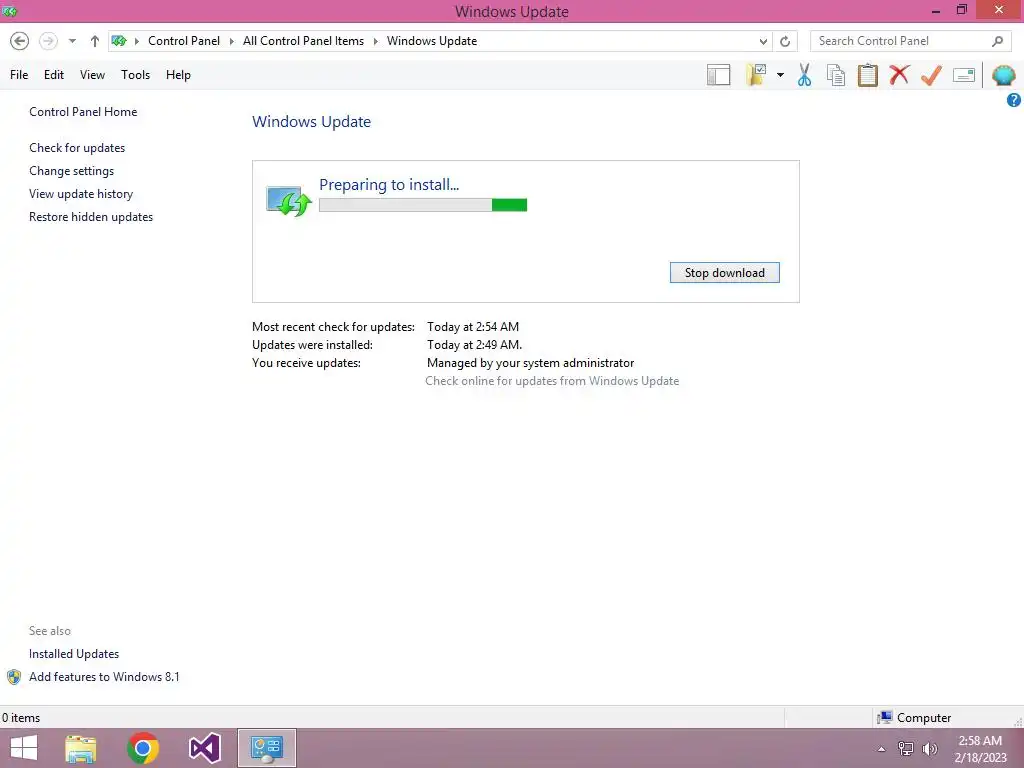Click the Control Panel breadcrumb
1024x768 pixels.
(x=184, y=40)
